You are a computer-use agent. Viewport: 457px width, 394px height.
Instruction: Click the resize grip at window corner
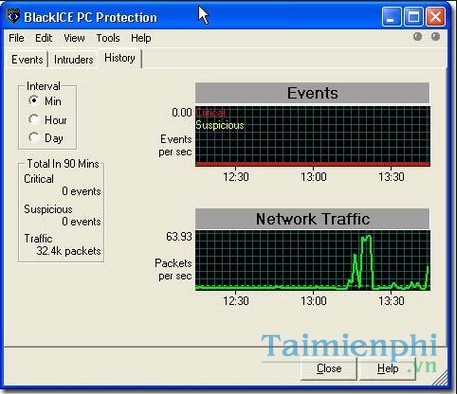pos(440,378)
